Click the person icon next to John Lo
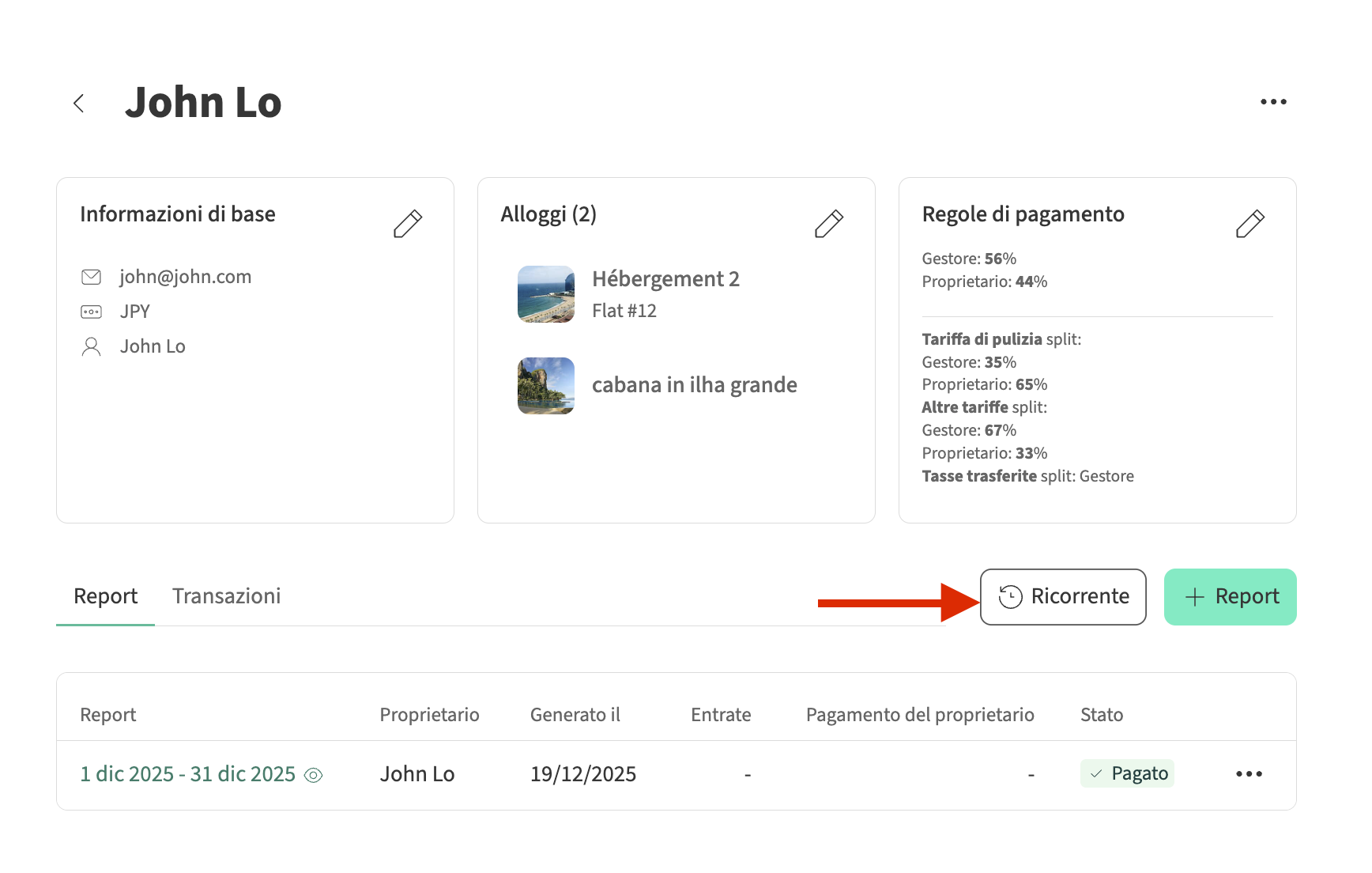This screenshot has height=873, width=1372. pyautogui.click(x=92, y=346)
